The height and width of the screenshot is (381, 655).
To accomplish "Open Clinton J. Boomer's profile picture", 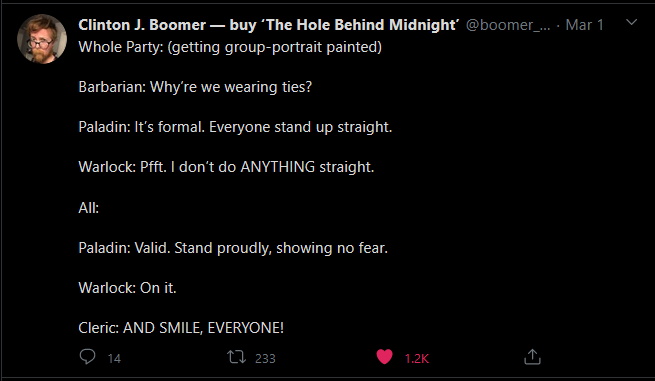I will click(x=42, y=39).
